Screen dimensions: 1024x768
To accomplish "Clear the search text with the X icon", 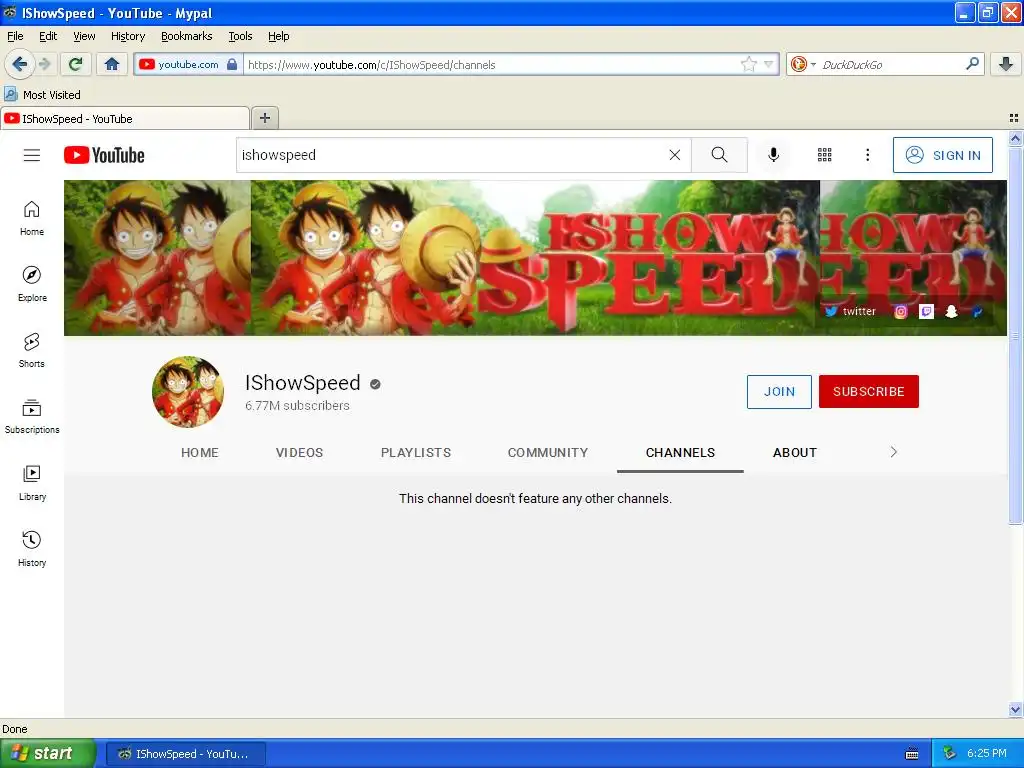I will tap(675, 155).
